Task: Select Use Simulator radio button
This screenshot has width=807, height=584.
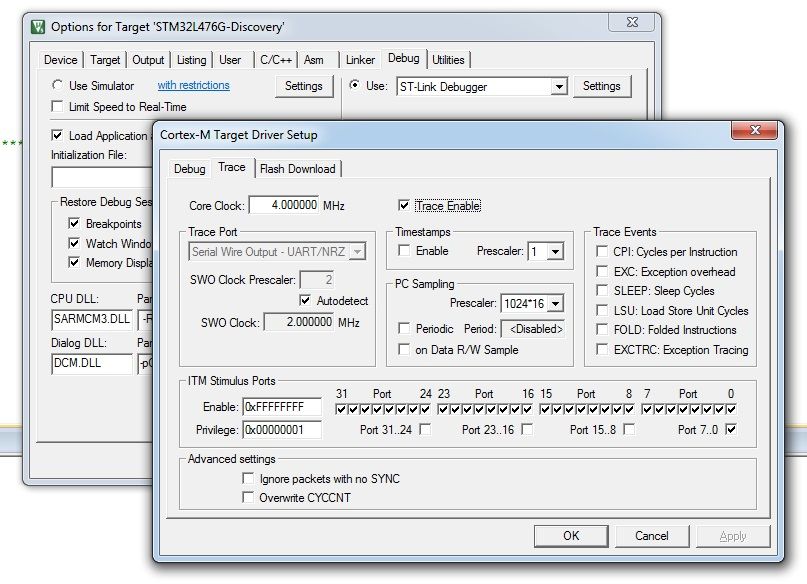Action: [x=57, y=85]
